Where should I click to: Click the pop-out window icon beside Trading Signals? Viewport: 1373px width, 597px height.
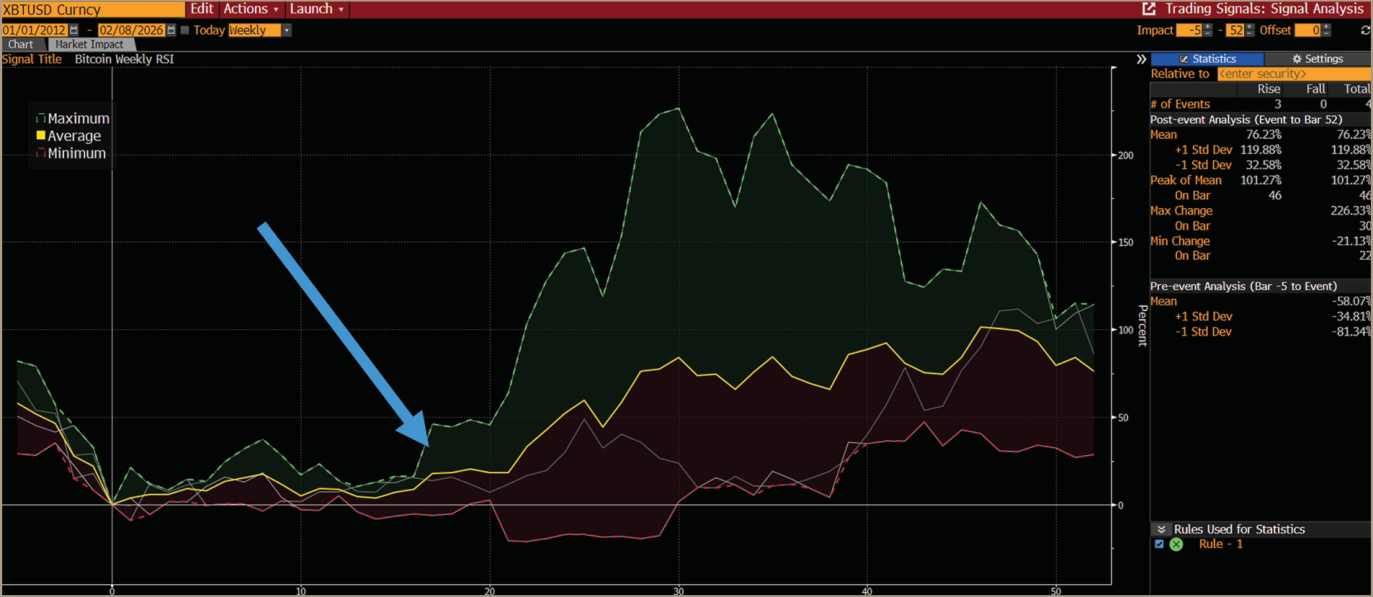pos(1149,8)
